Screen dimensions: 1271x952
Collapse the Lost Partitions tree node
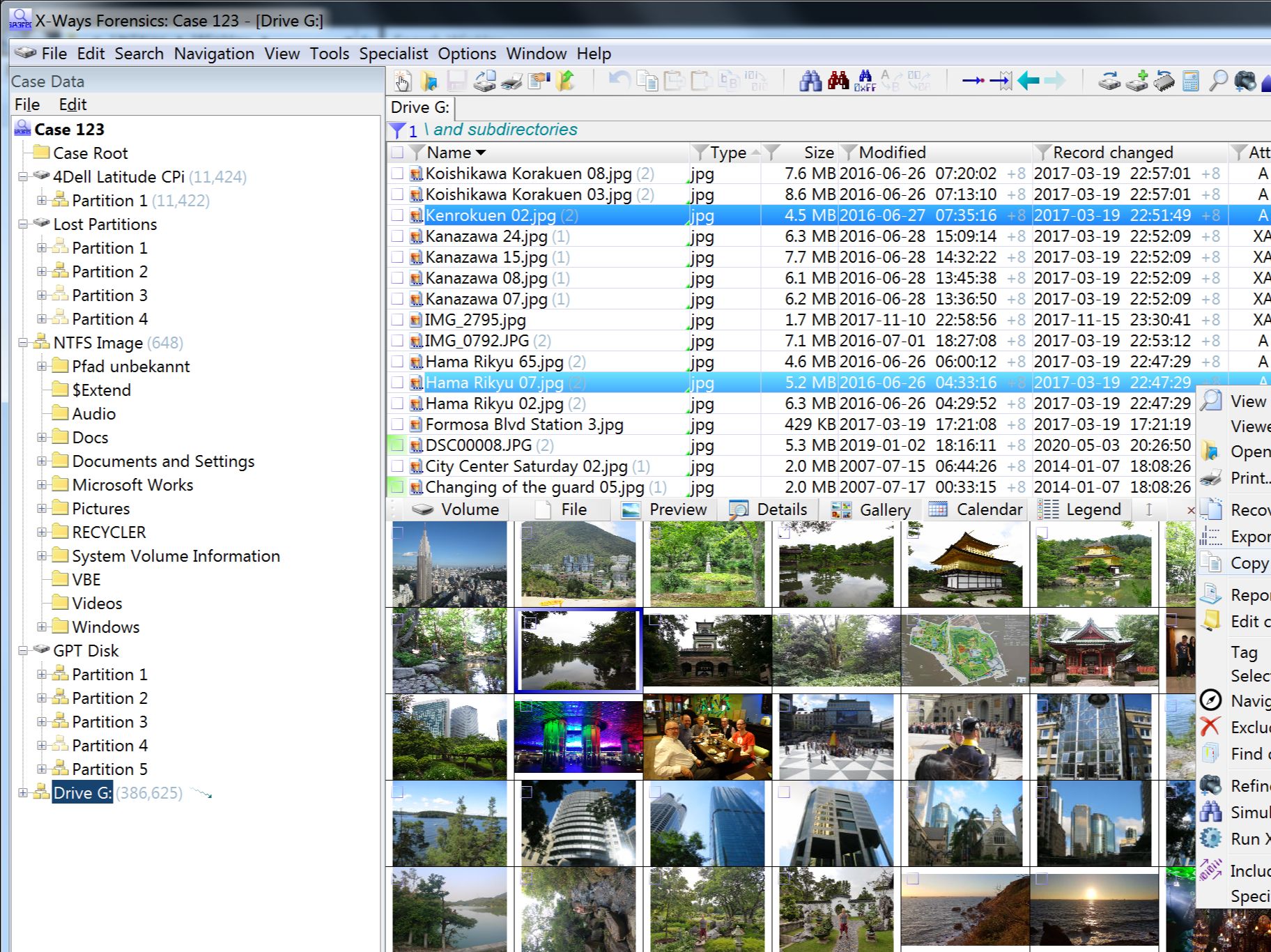23,224
